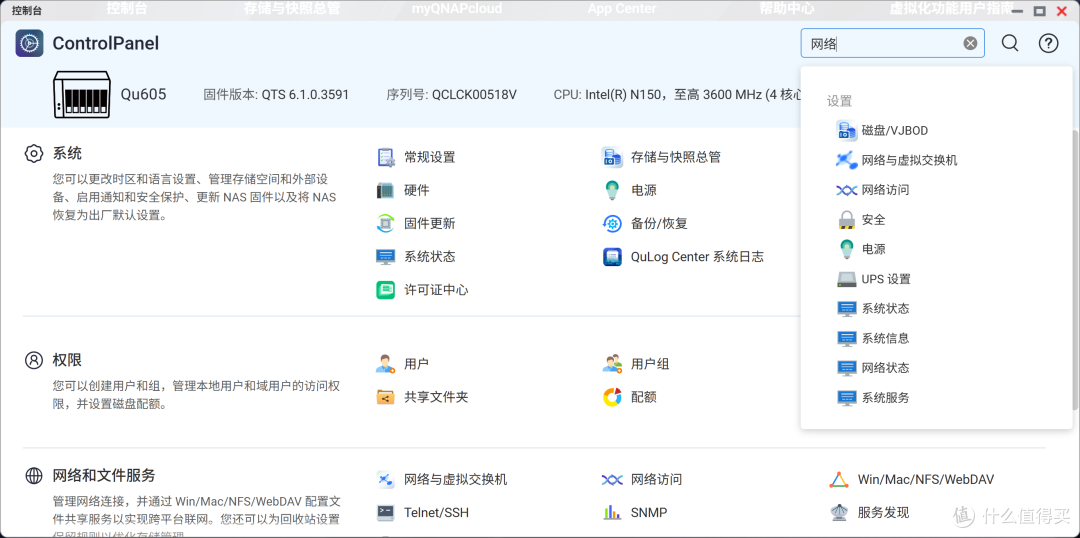This screenshot has width=1080, height=538.
Task: Open the 电源 icon in the 系统 section
Action: (612, 190)
